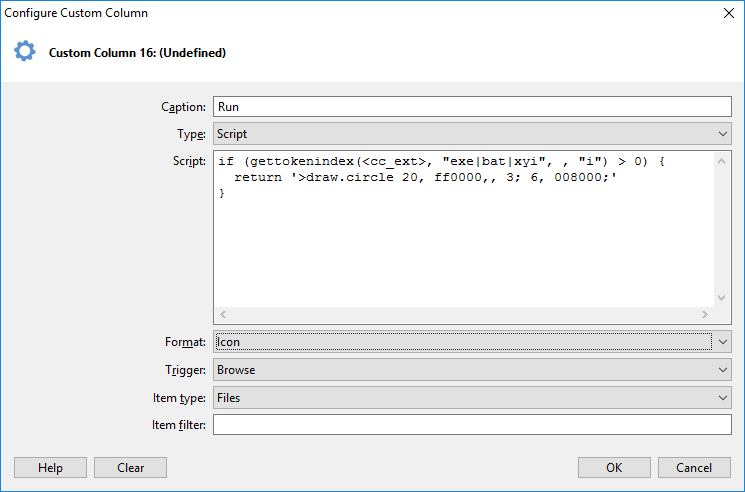Click the gear icon beside Custom Column 16
The width and height of the screenshot is (745, 492).
click(24, 52)
